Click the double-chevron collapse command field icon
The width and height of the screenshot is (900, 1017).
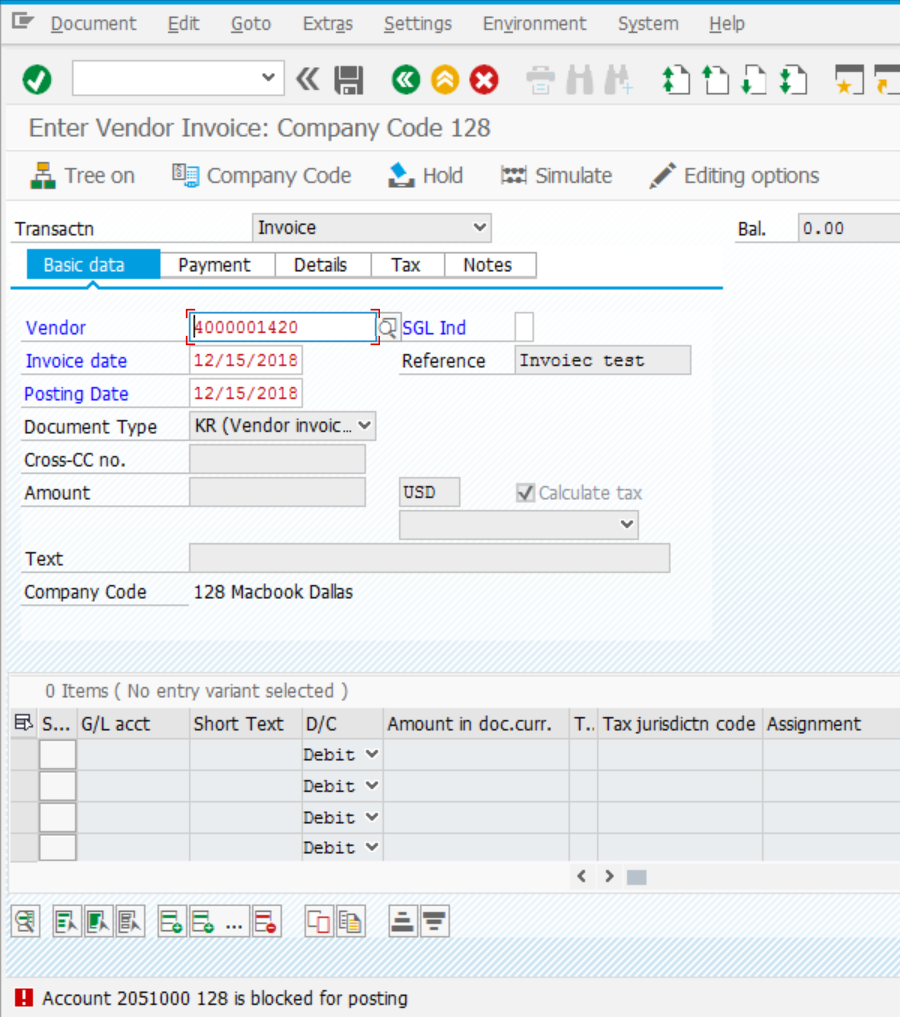307,80
